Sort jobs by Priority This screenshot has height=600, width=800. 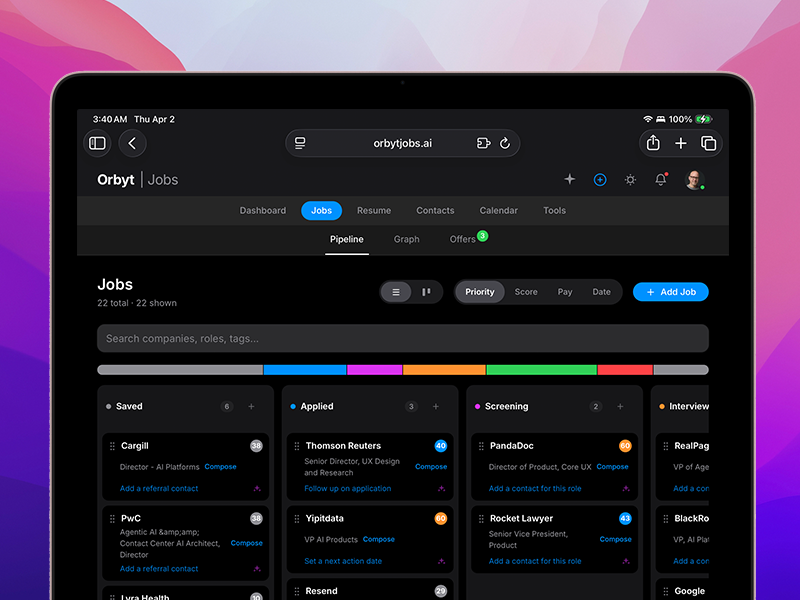pos(480,292)
